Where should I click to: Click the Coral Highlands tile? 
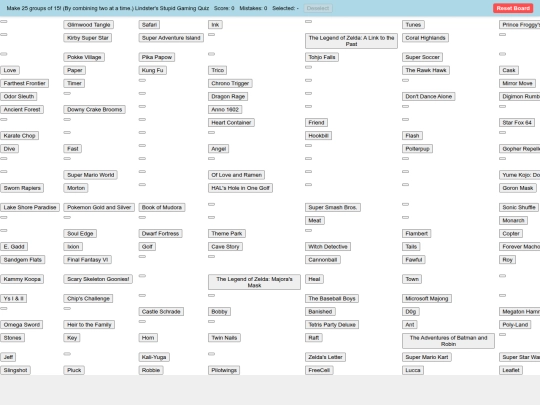[425, 38]
